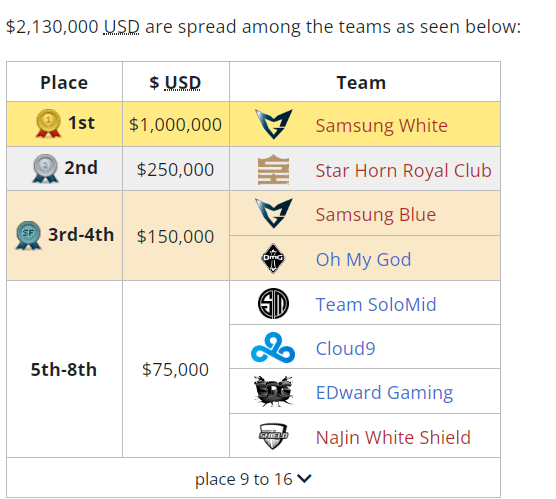
Task: Open the EDward Gaming link
Action: [x=384, y=393]
